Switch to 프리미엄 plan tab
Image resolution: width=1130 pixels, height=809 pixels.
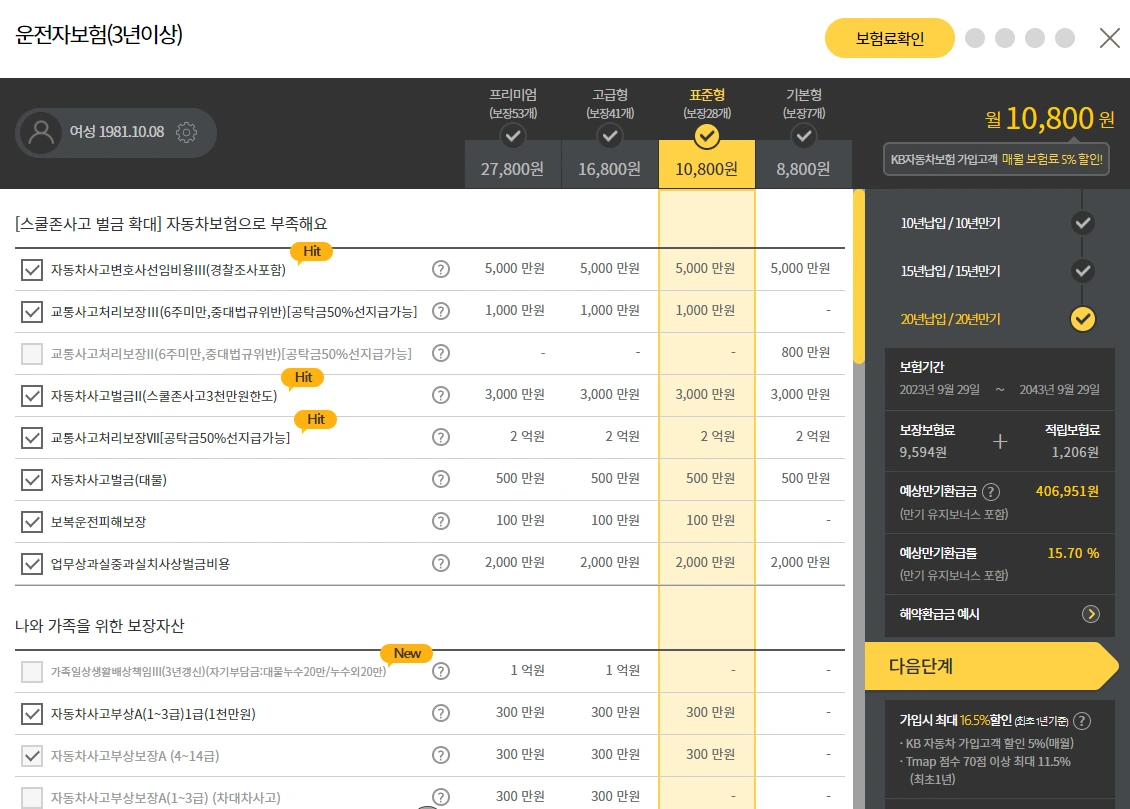pyautogui.click(x=512, y=134)
